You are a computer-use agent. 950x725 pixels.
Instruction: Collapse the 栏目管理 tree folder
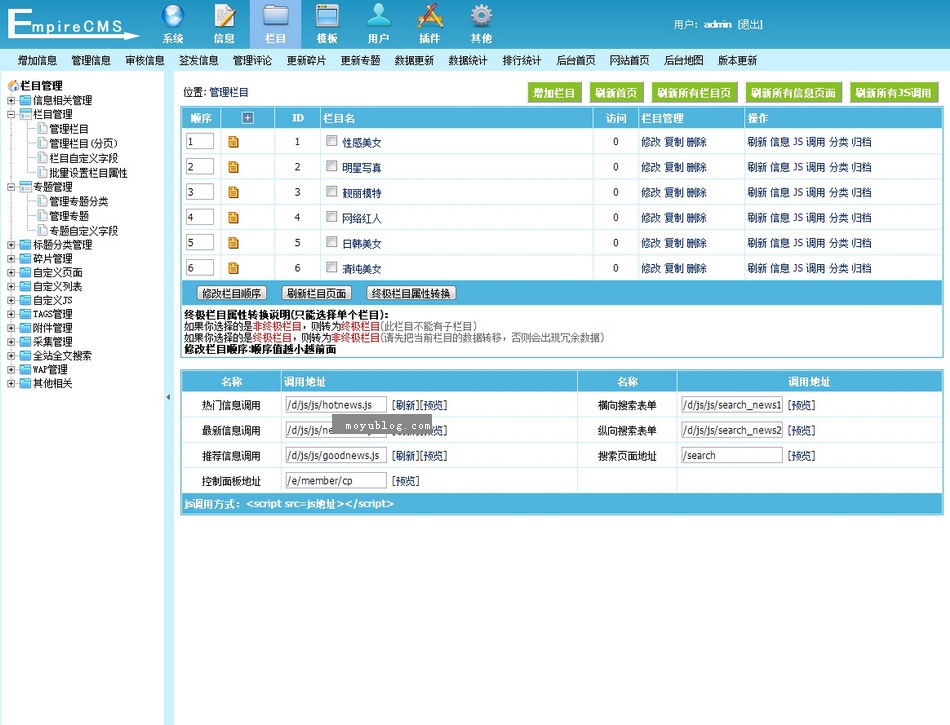11,114
